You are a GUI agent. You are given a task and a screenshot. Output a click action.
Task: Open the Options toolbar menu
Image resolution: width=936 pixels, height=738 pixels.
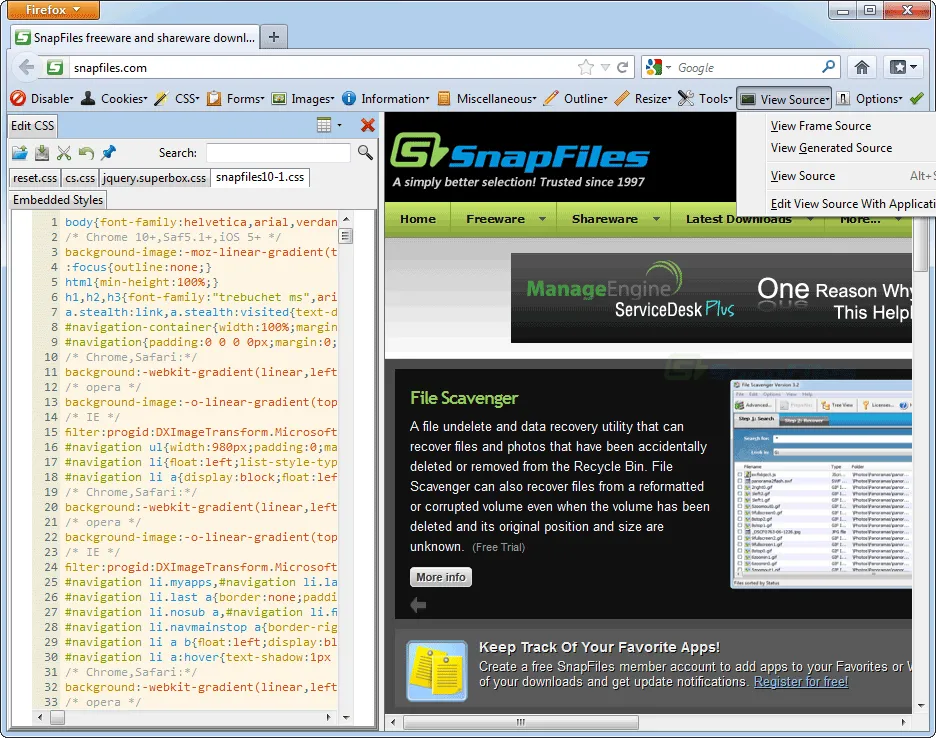(869, 99)
